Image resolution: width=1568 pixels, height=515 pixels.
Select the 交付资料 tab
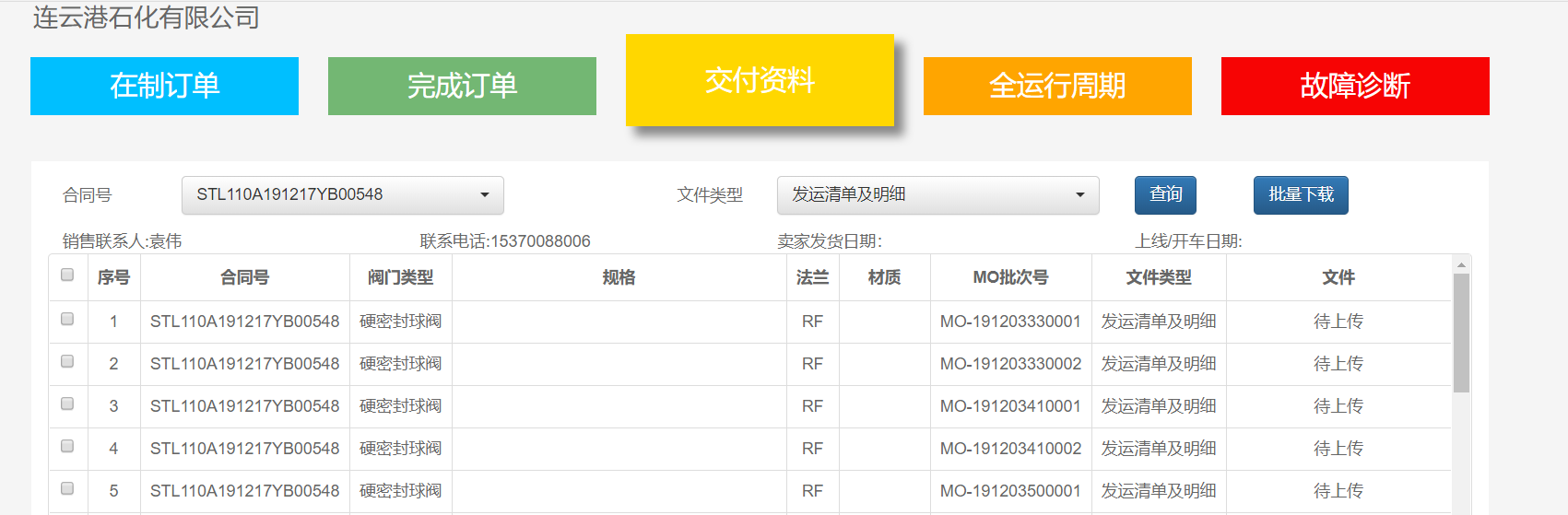[760, 80]
